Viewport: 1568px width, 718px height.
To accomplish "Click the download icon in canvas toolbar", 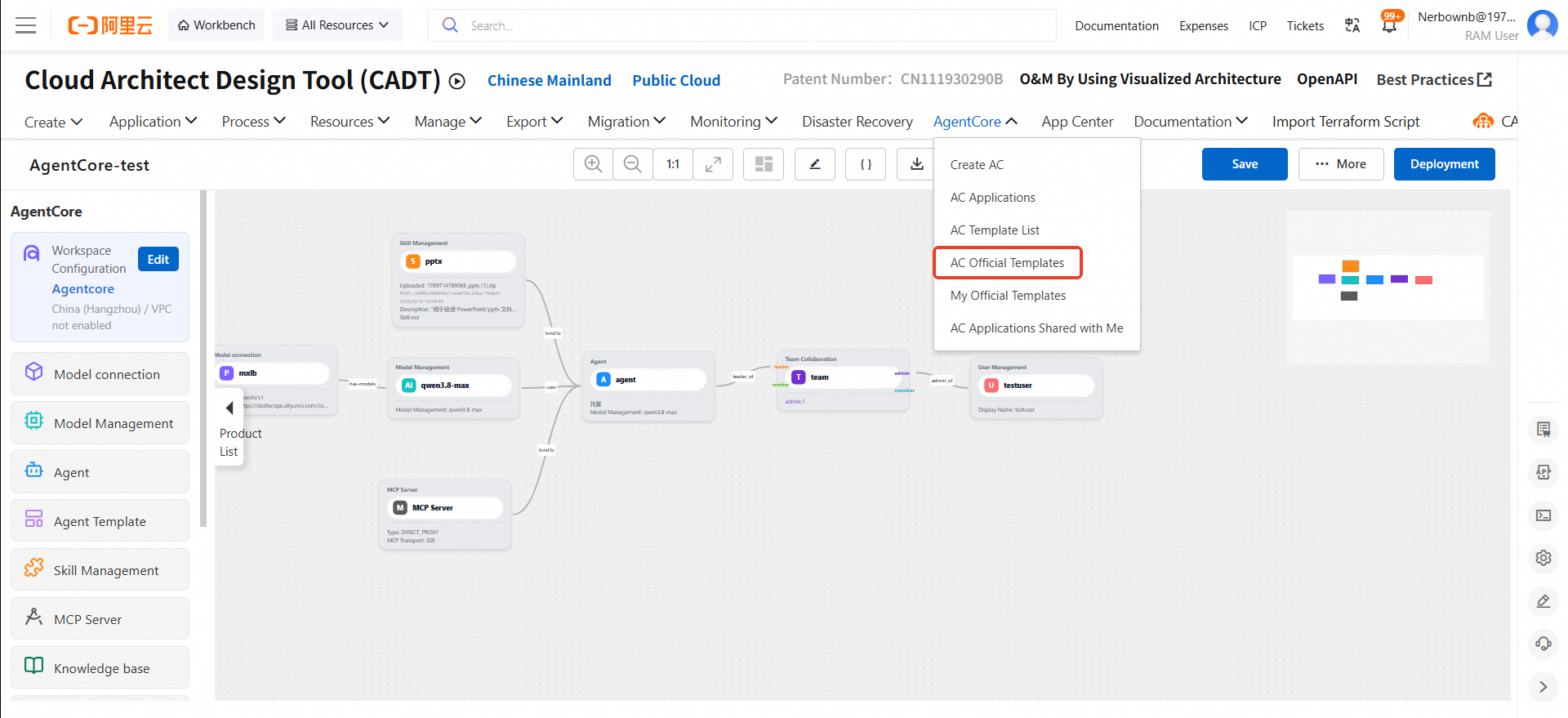I will 916,164.
